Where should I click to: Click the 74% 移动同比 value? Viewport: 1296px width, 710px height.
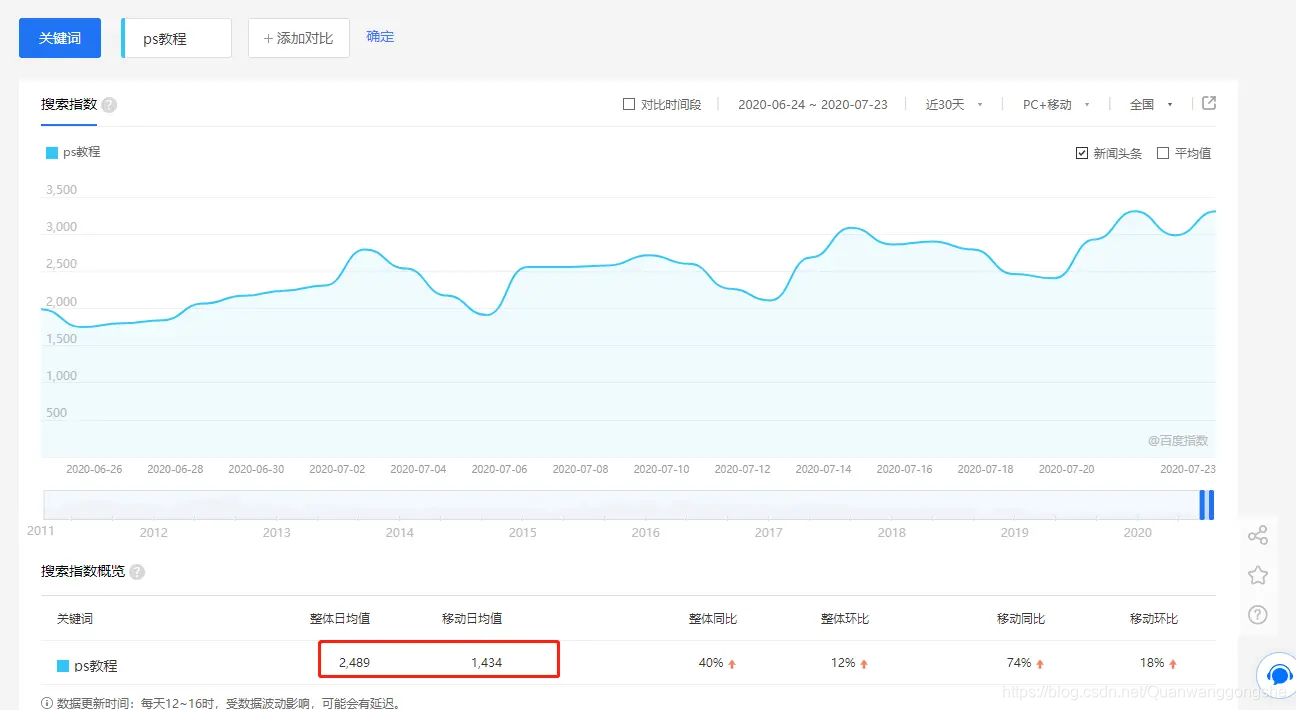pos(1019,663)
